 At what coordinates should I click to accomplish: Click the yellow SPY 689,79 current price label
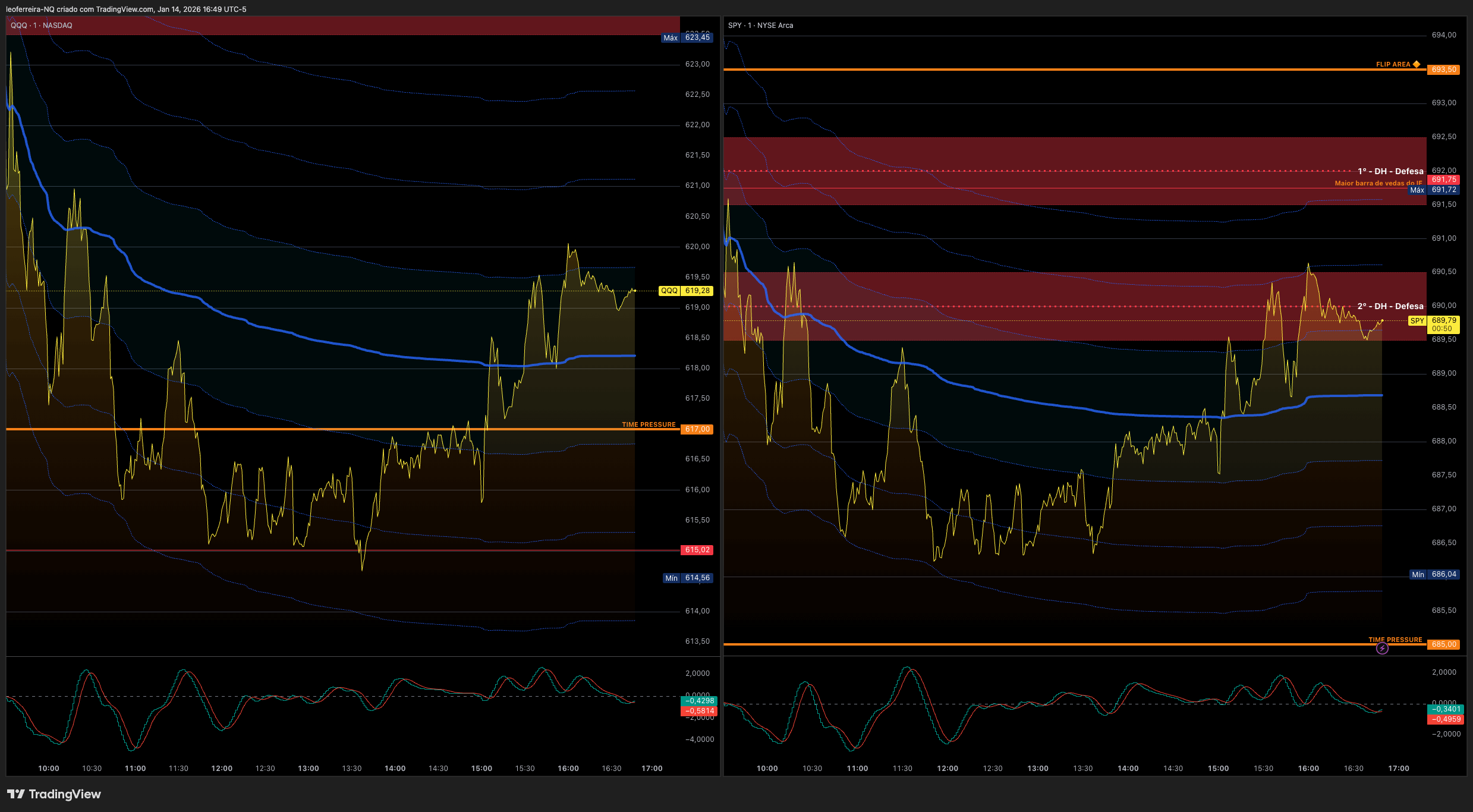[1434, 320]
